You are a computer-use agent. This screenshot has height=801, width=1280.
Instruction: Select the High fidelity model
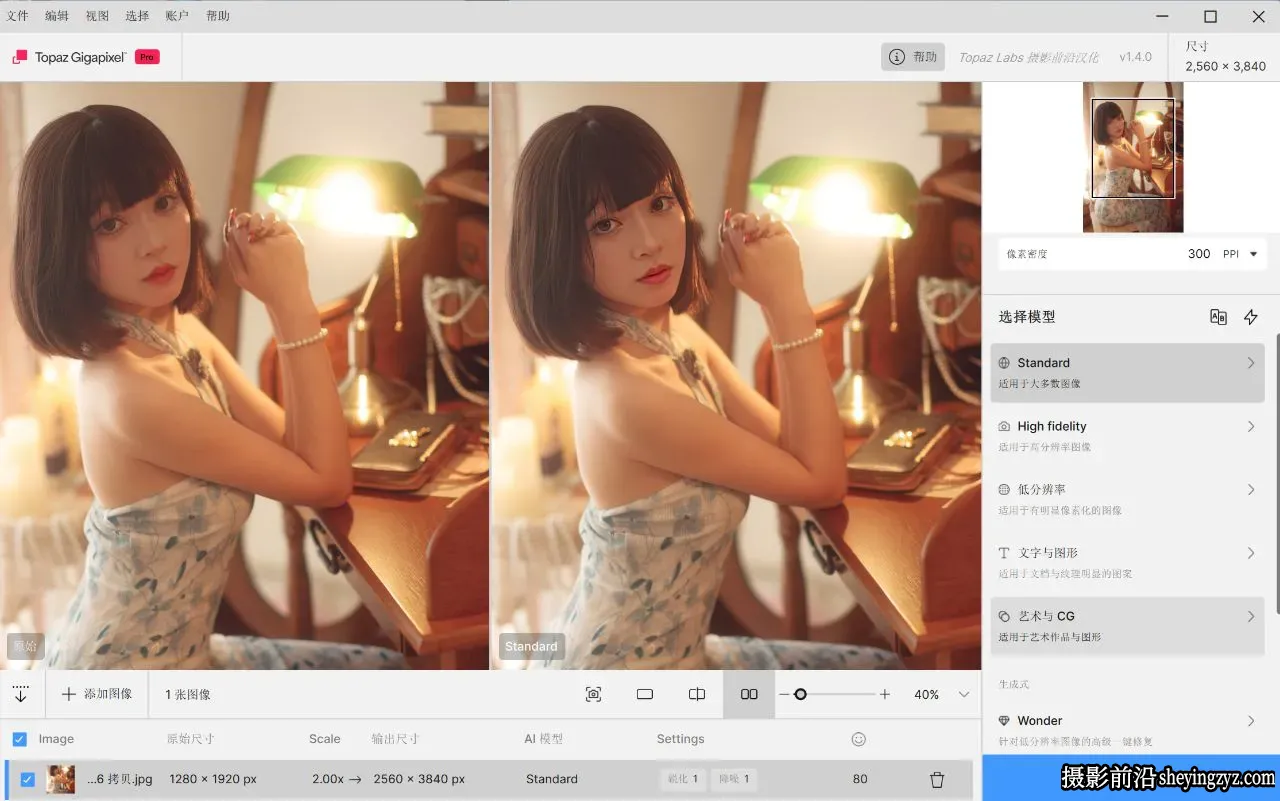[1127, 436]
